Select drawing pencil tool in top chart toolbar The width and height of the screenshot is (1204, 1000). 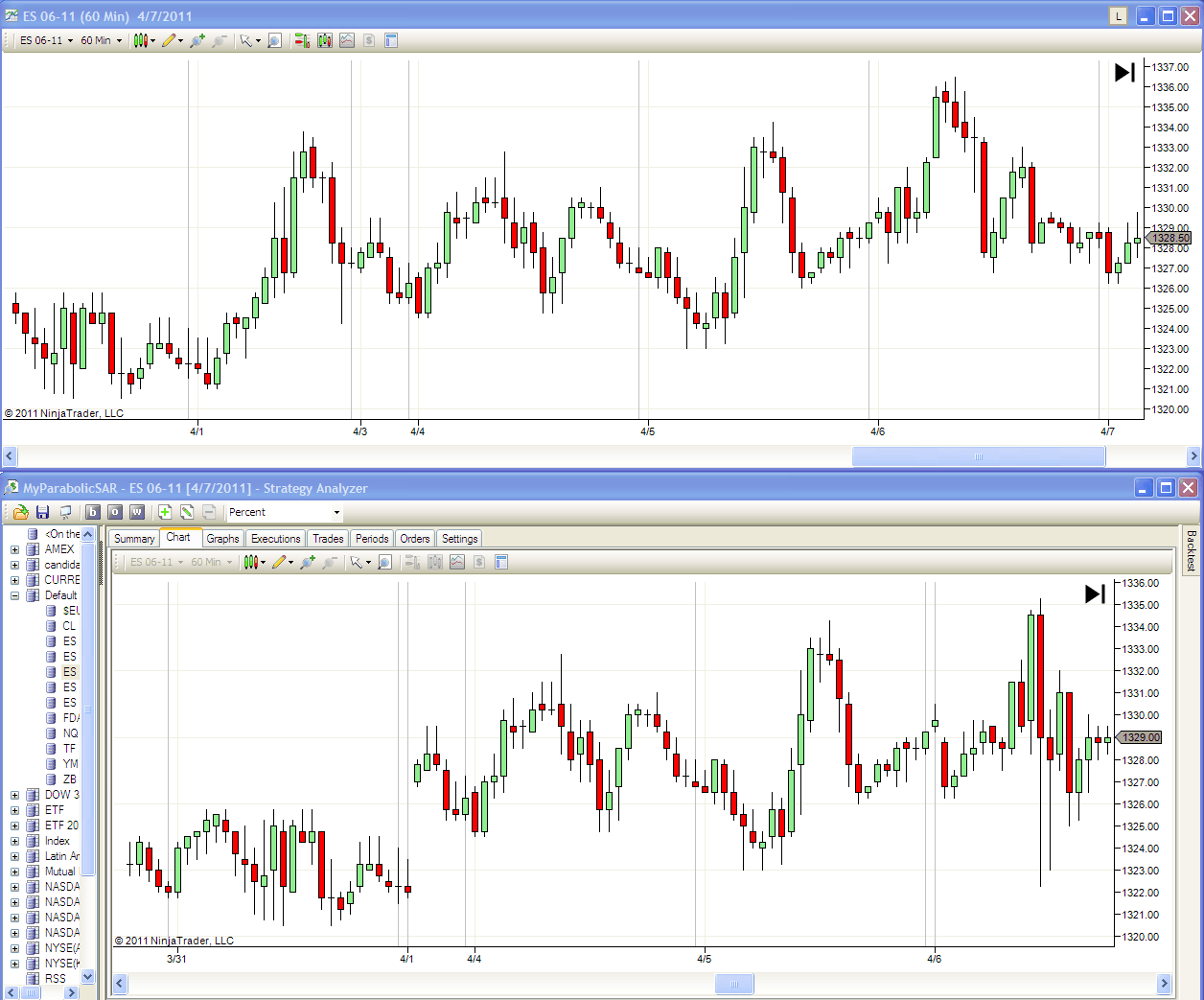(173, 40)
